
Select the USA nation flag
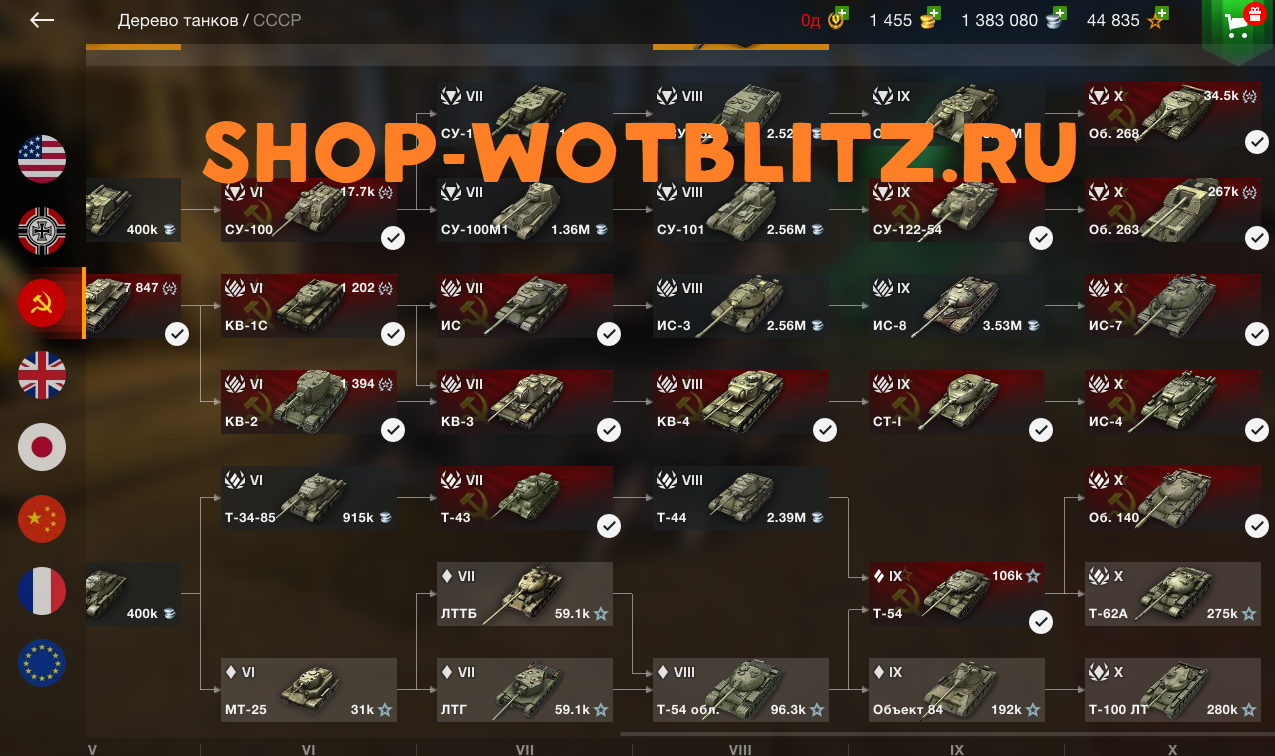click(x=42, y=159)
